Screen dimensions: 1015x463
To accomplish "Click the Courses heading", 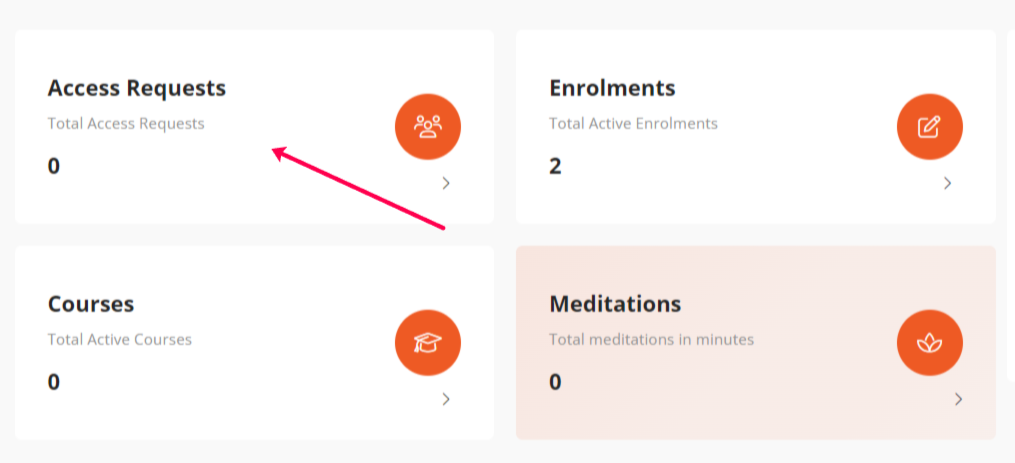I will tap(91, 304).
